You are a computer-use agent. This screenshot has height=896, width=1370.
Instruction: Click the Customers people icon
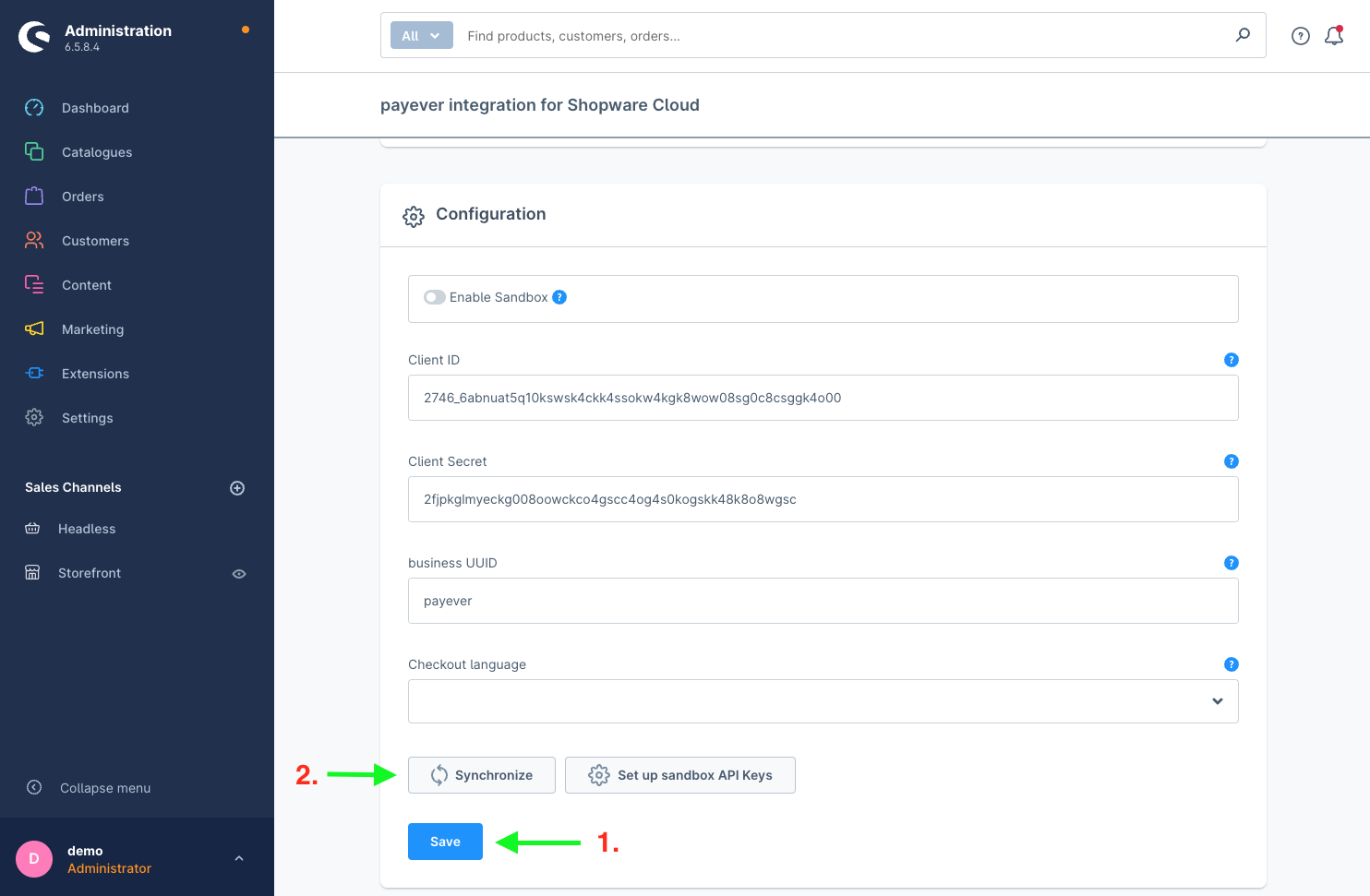pos(34,240)
